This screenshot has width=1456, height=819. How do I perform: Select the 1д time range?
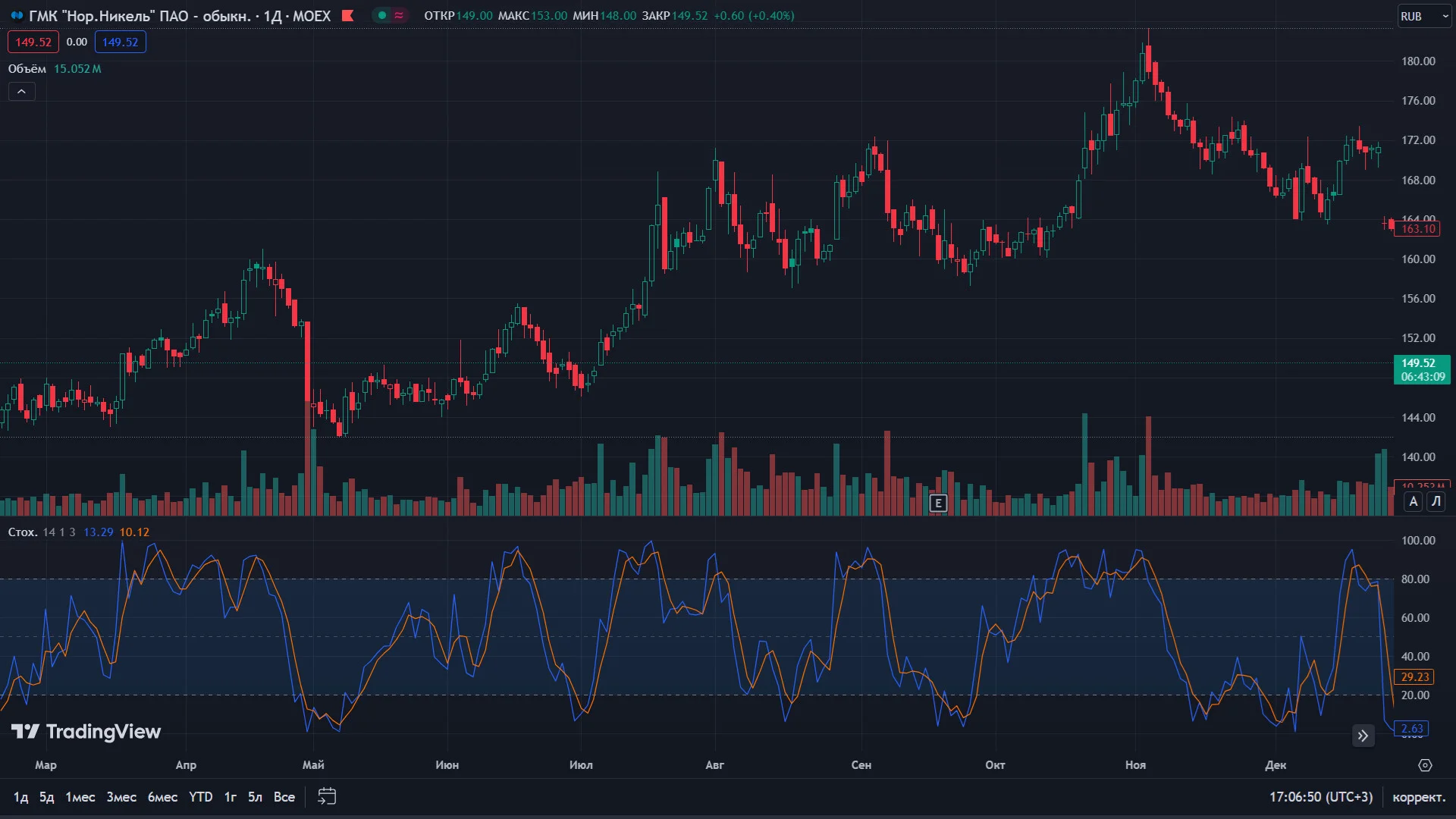point(20,797)
